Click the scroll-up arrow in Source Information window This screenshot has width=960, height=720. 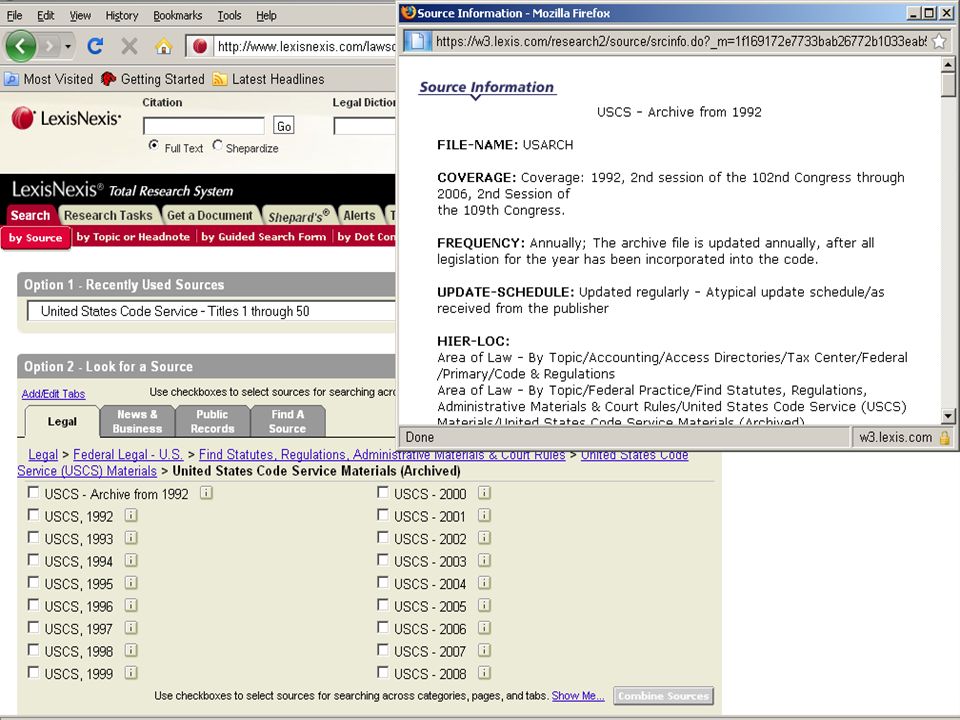(948, 64)
